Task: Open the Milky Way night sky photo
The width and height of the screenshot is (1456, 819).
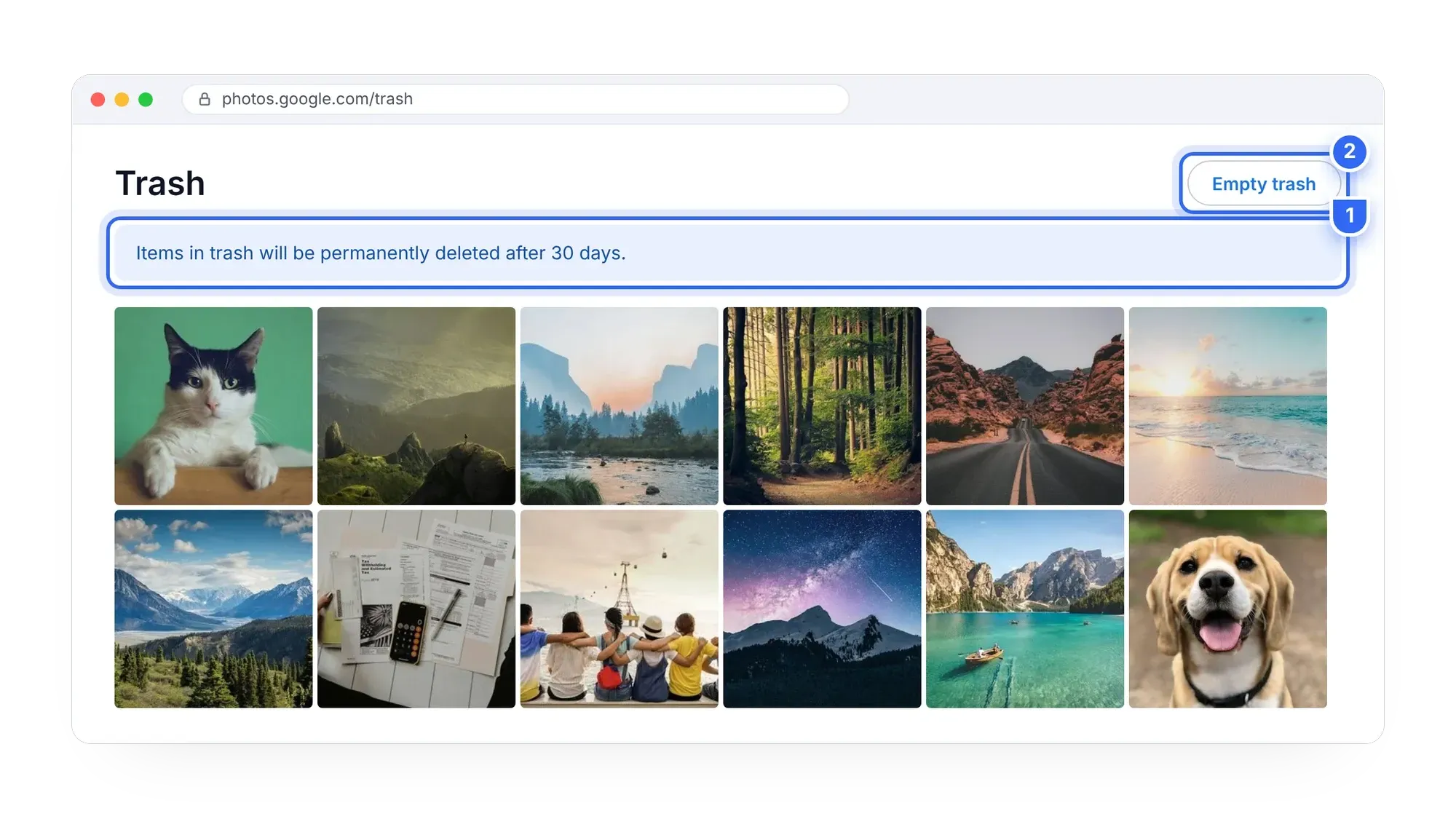Action: tap(822, 609)
